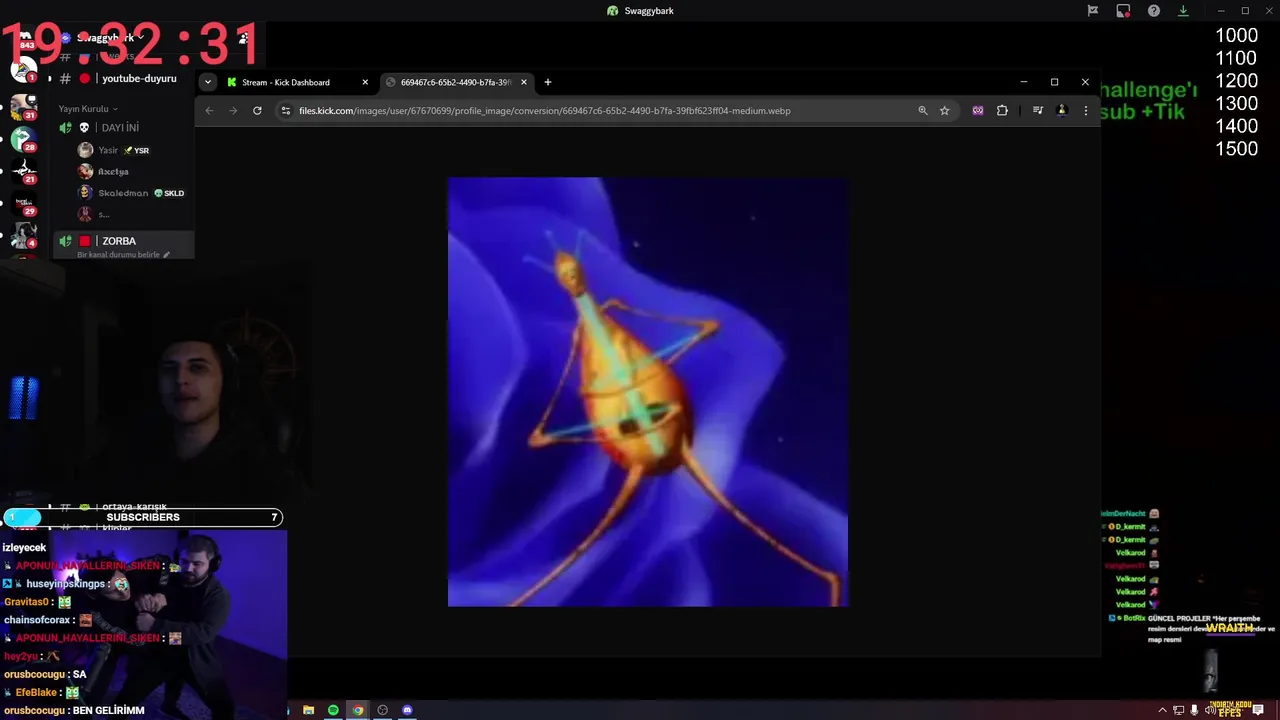
Task: Close the Stream - Kick Dashboard tab
Action: (x=365, y=82)
